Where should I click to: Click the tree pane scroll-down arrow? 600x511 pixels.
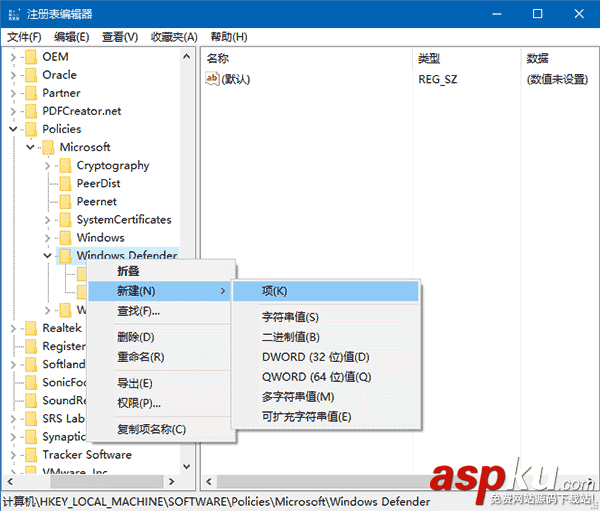click(186, 466)
